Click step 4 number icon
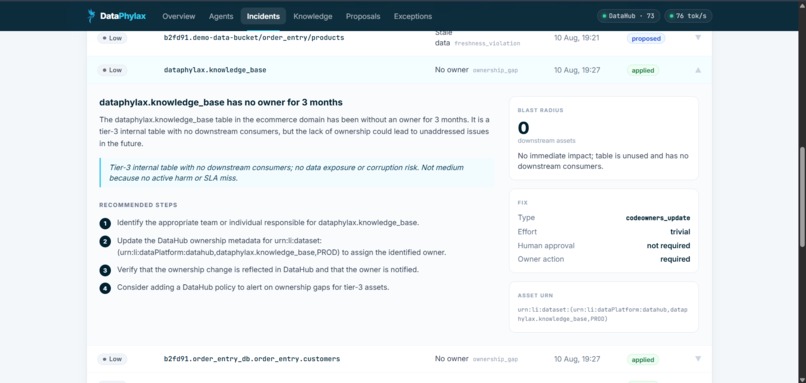 [105, 288]
